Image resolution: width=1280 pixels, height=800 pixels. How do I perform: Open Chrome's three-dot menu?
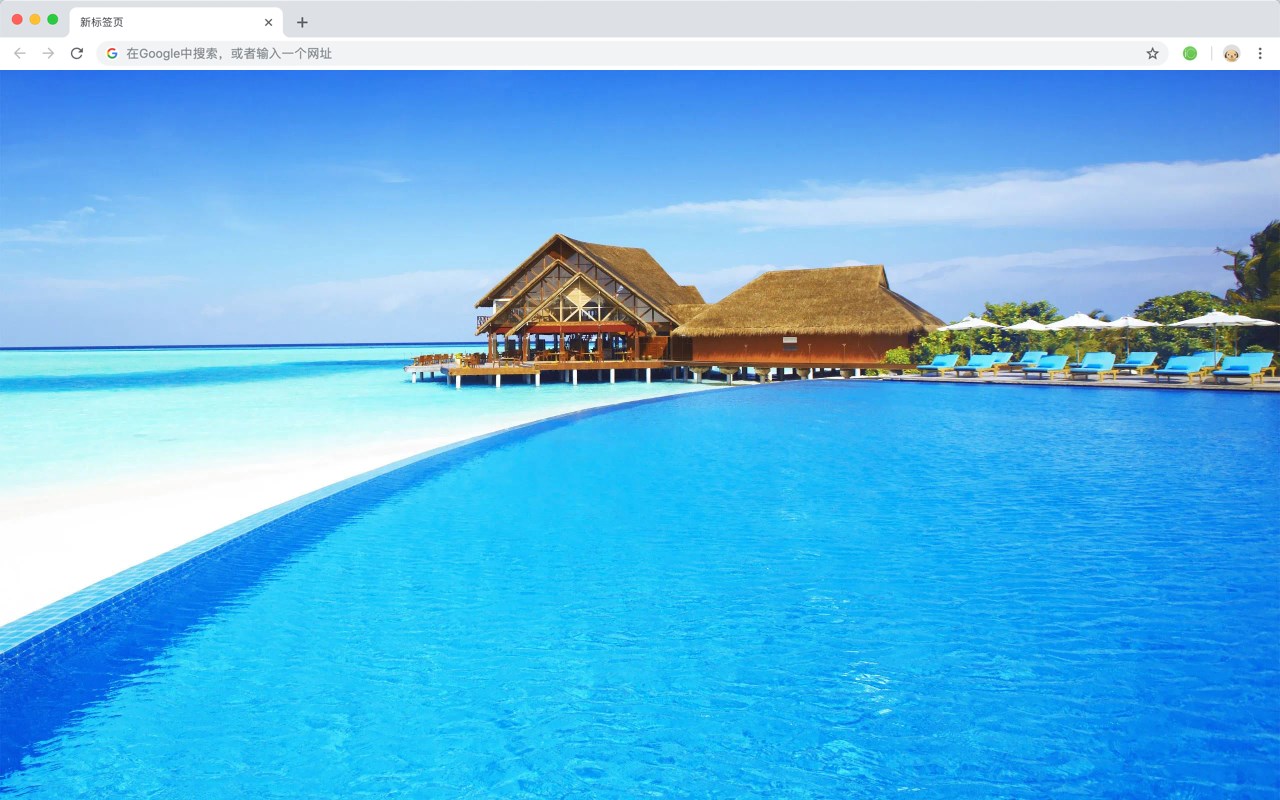(x=1260, y=53)
